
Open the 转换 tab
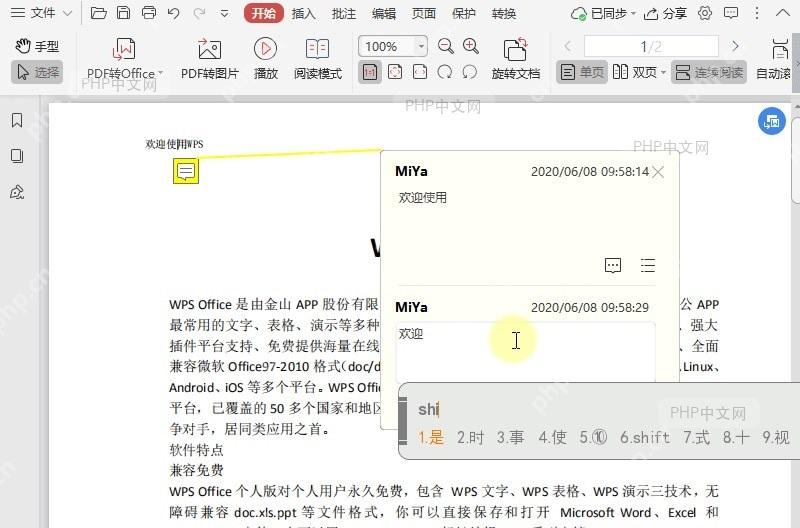504,14
